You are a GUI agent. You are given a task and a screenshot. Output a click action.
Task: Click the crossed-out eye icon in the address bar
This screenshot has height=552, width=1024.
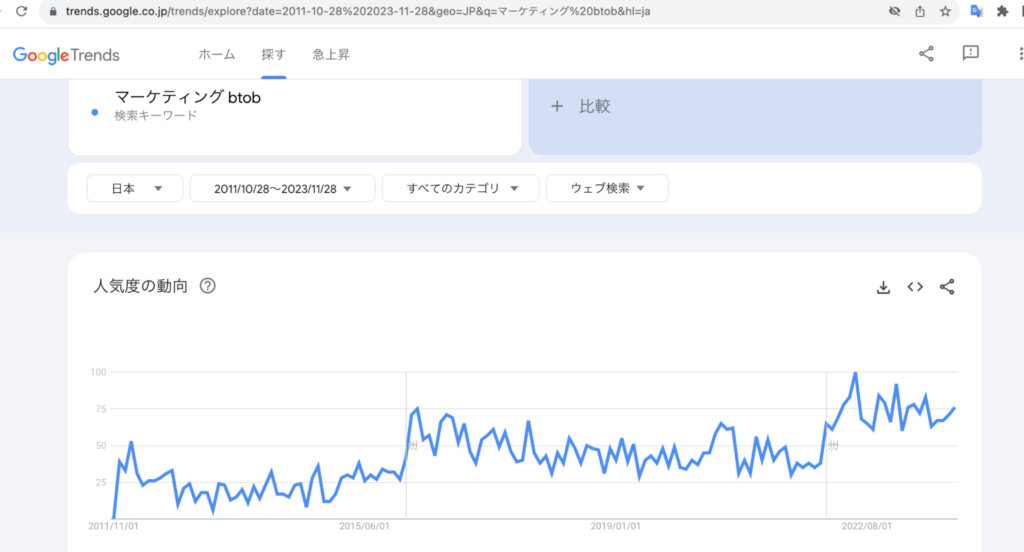tap(894, 11)
